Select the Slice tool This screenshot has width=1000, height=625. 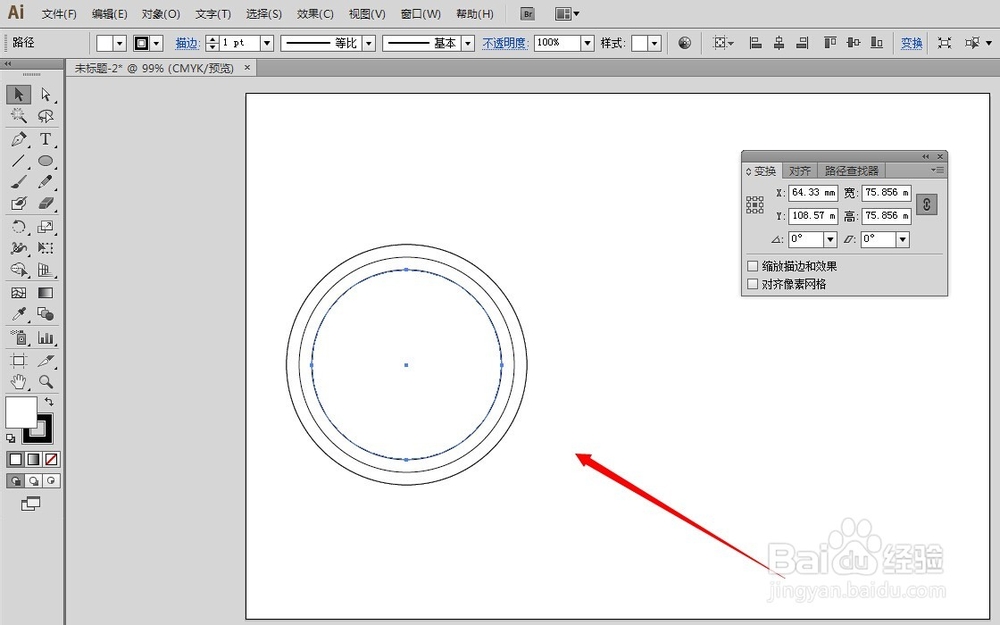click(45, 360)
